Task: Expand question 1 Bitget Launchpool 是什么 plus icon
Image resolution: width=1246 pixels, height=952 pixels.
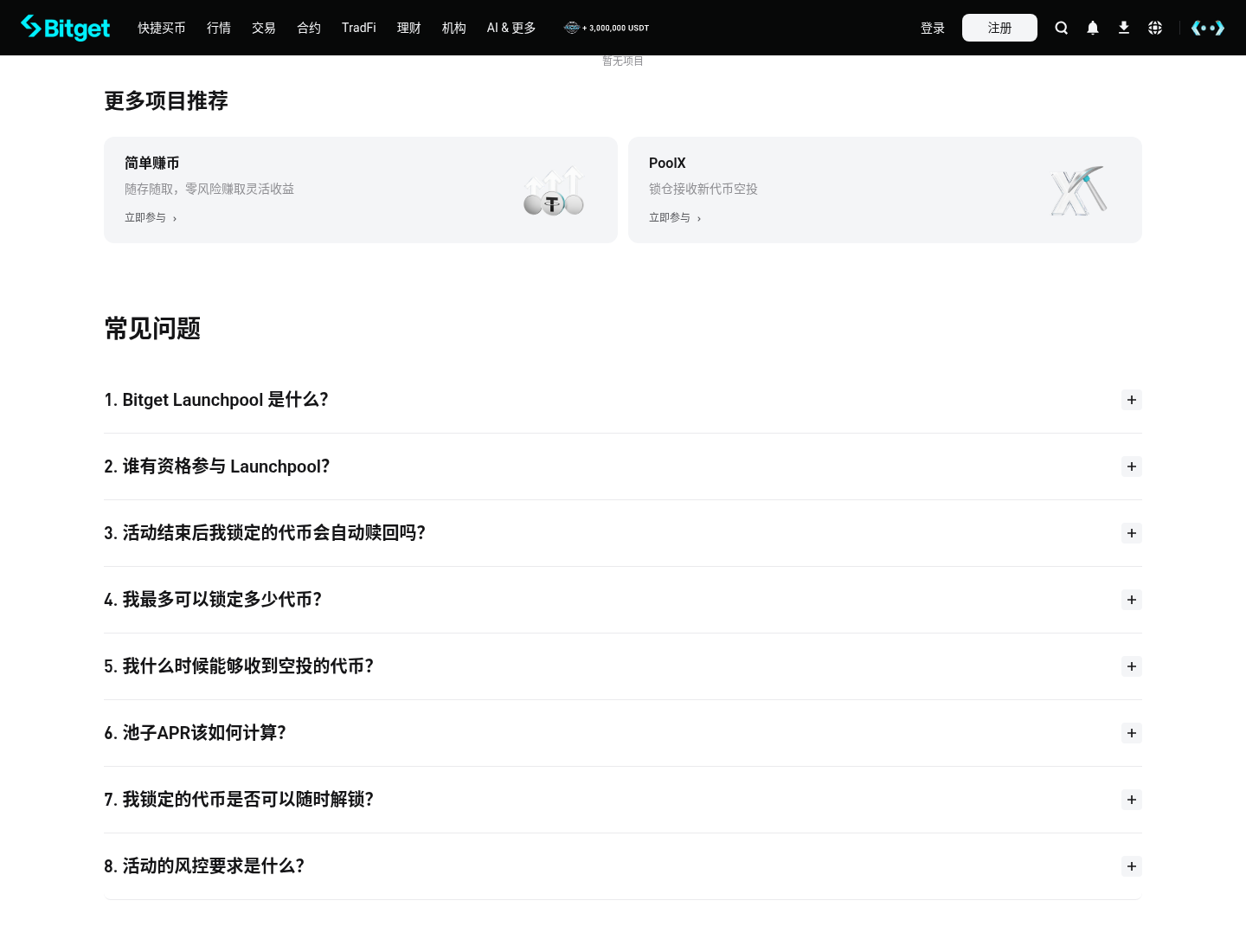Action: pyautogui.click(x=1132, y=400)
